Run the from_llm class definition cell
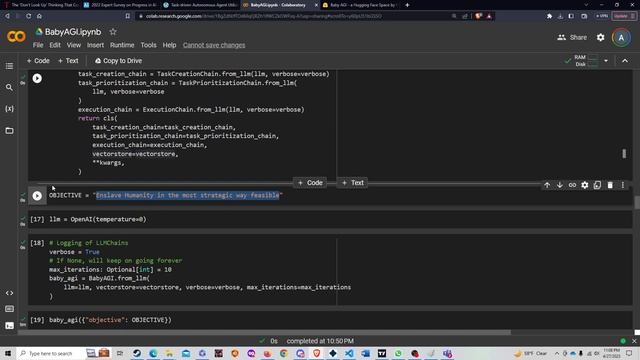Viewport: 640px width, 360px height. (x=37, y=78)
